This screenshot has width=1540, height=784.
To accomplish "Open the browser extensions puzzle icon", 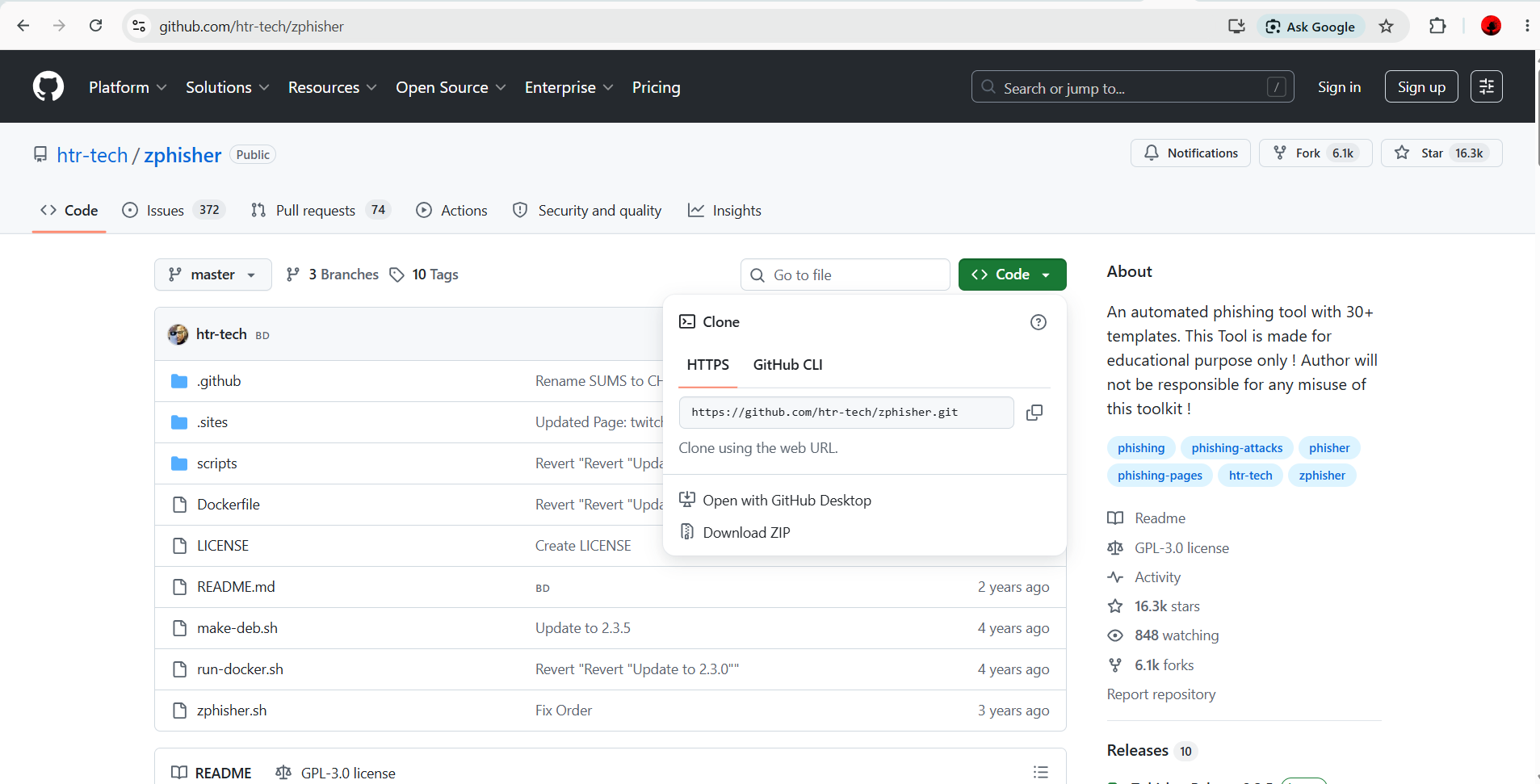I will 1437,27.
